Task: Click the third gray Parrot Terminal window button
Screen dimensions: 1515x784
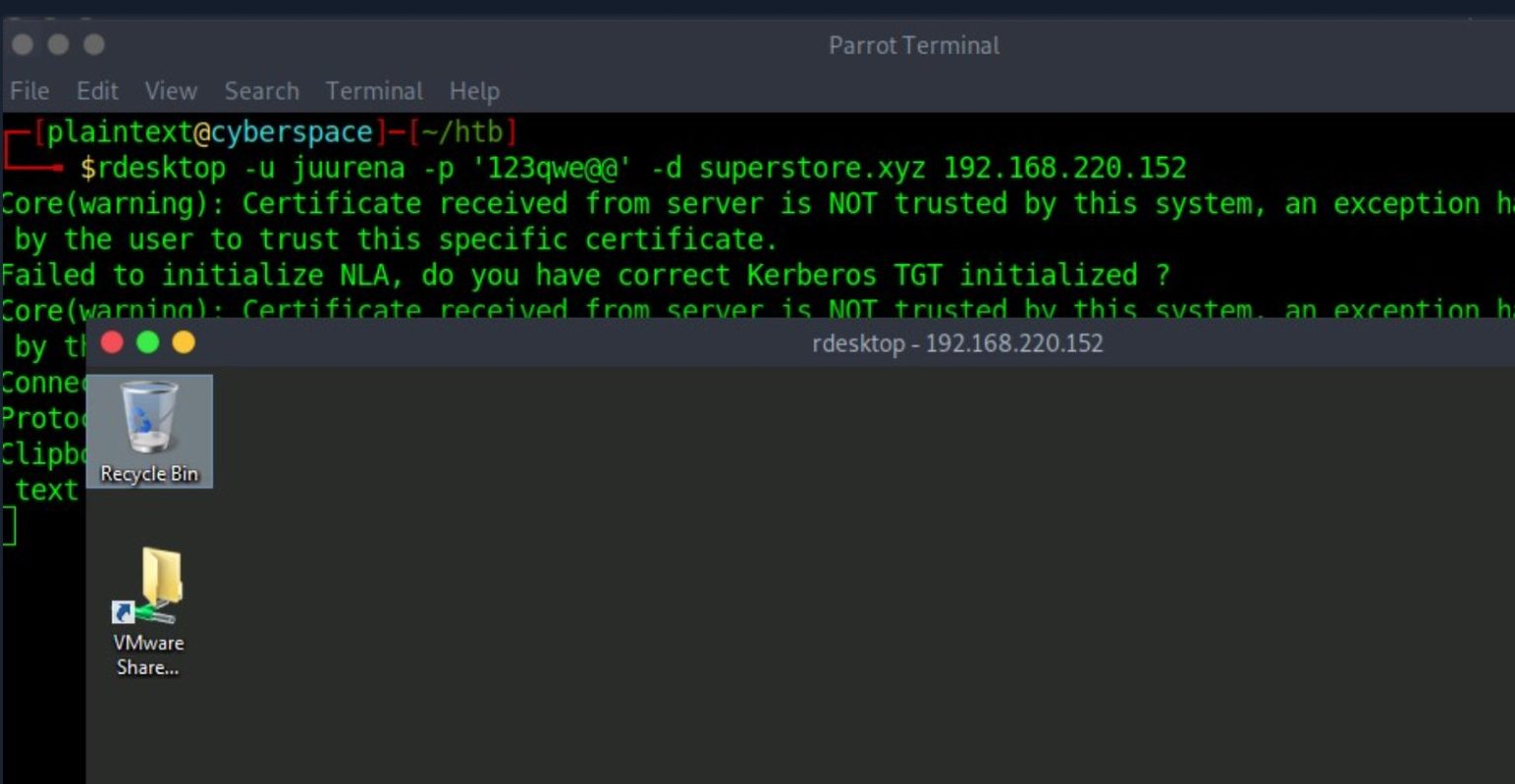Action: click(94, 44)
